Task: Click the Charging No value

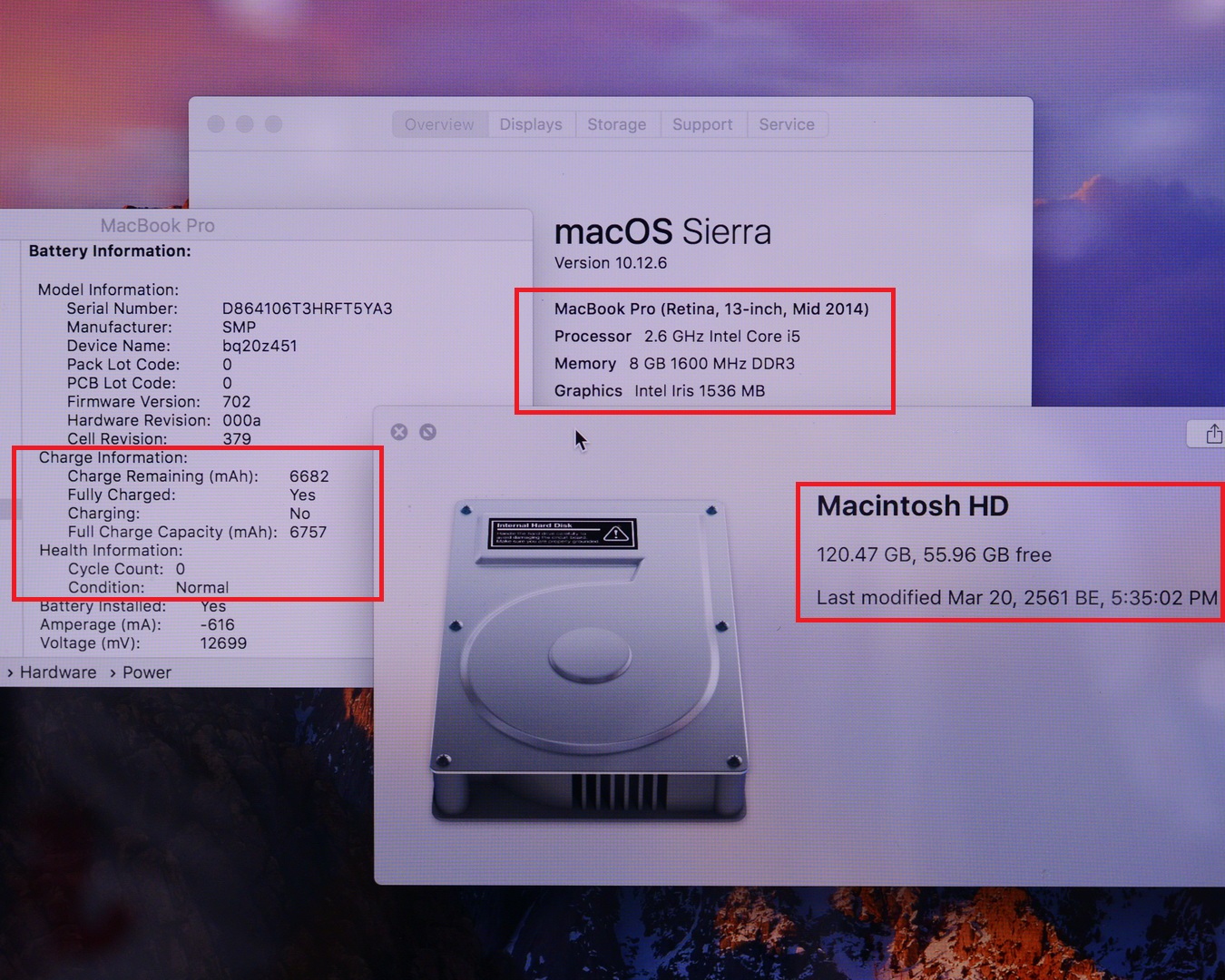Action: 300,514
